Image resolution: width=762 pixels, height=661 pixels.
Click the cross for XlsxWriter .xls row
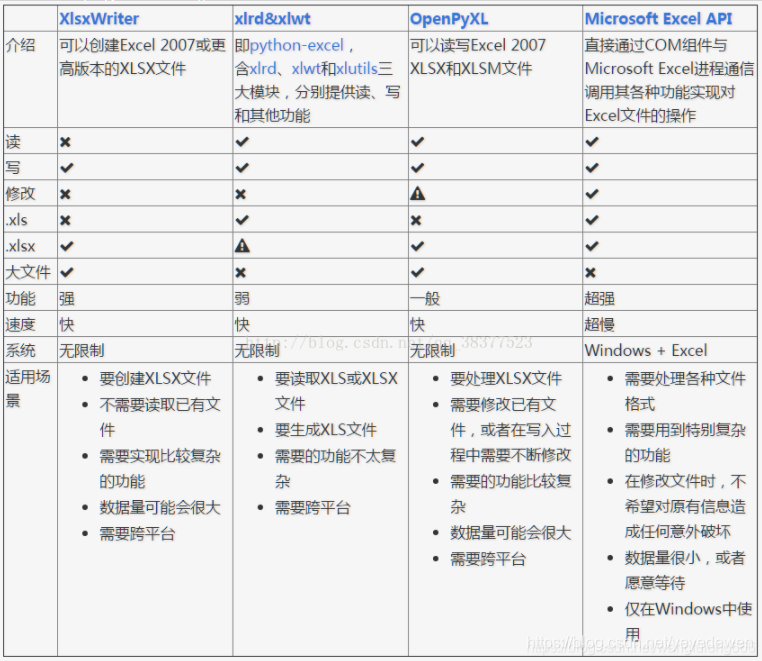point(65,221)
